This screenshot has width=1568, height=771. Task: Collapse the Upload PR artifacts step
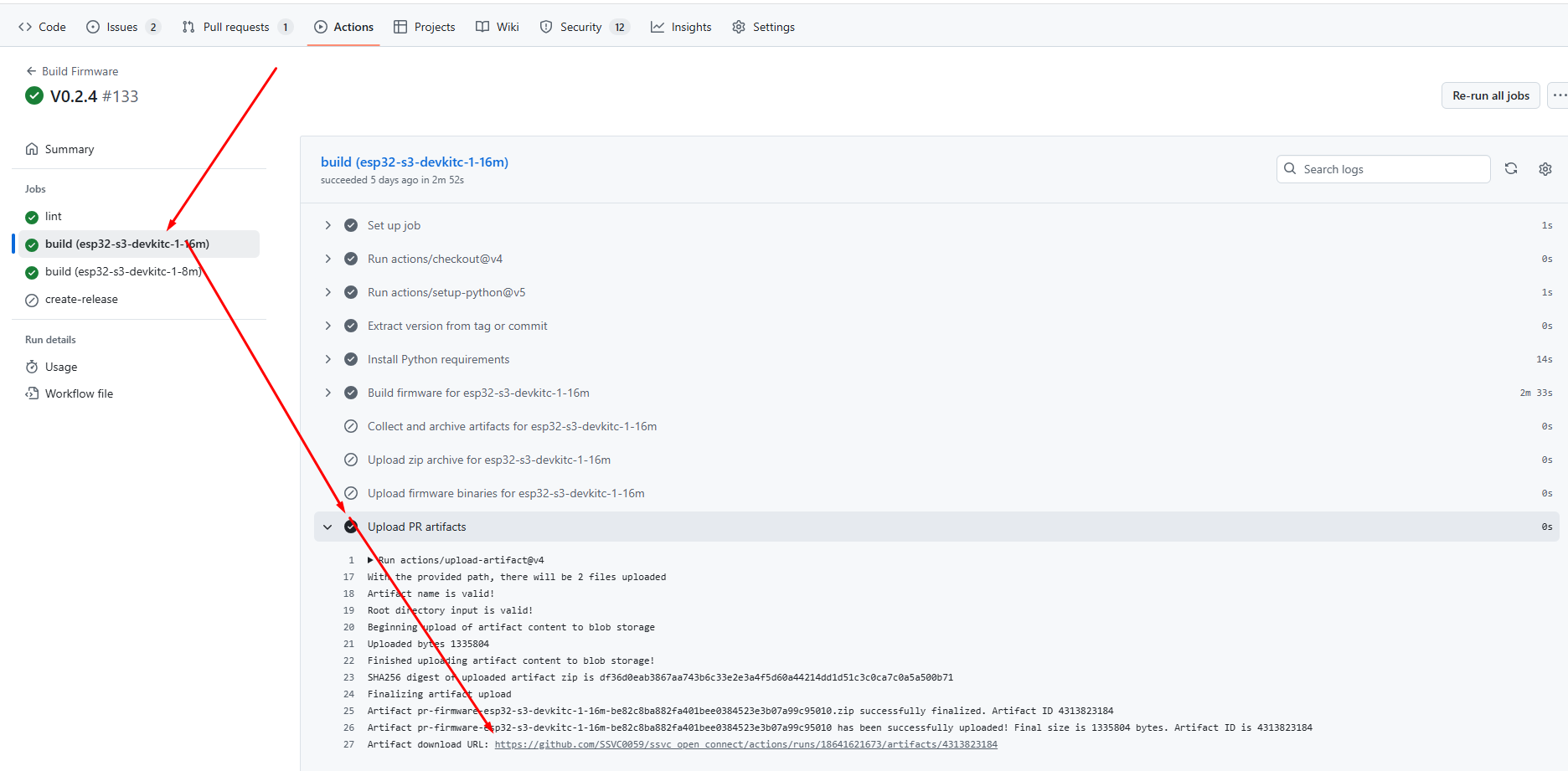tap(328, 527)
